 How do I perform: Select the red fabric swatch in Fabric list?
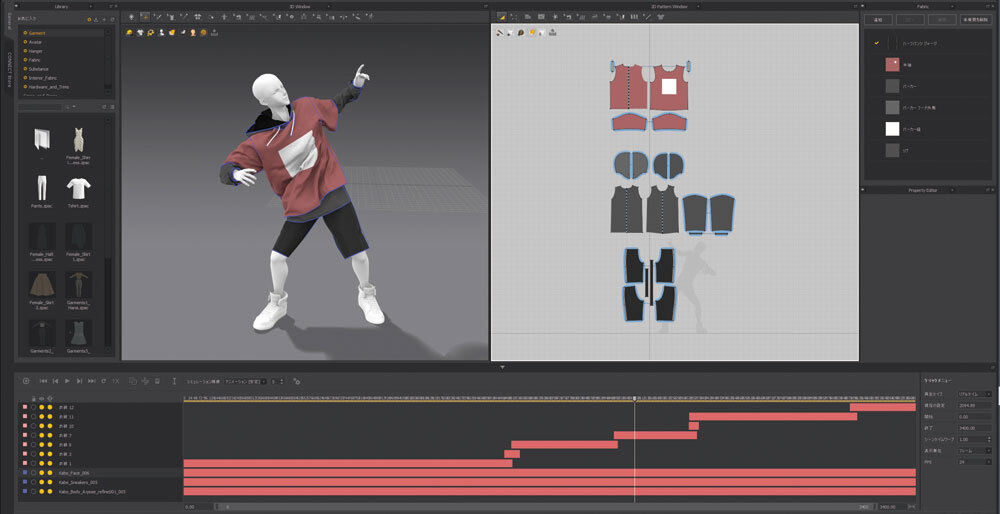click(x=892, y=64)
